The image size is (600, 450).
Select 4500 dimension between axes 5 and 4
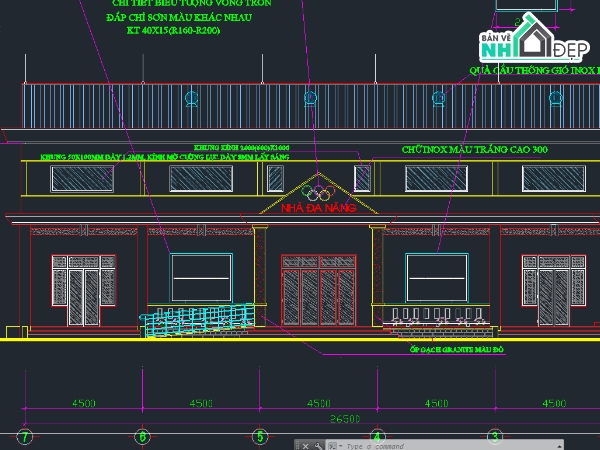coord(319,403)
